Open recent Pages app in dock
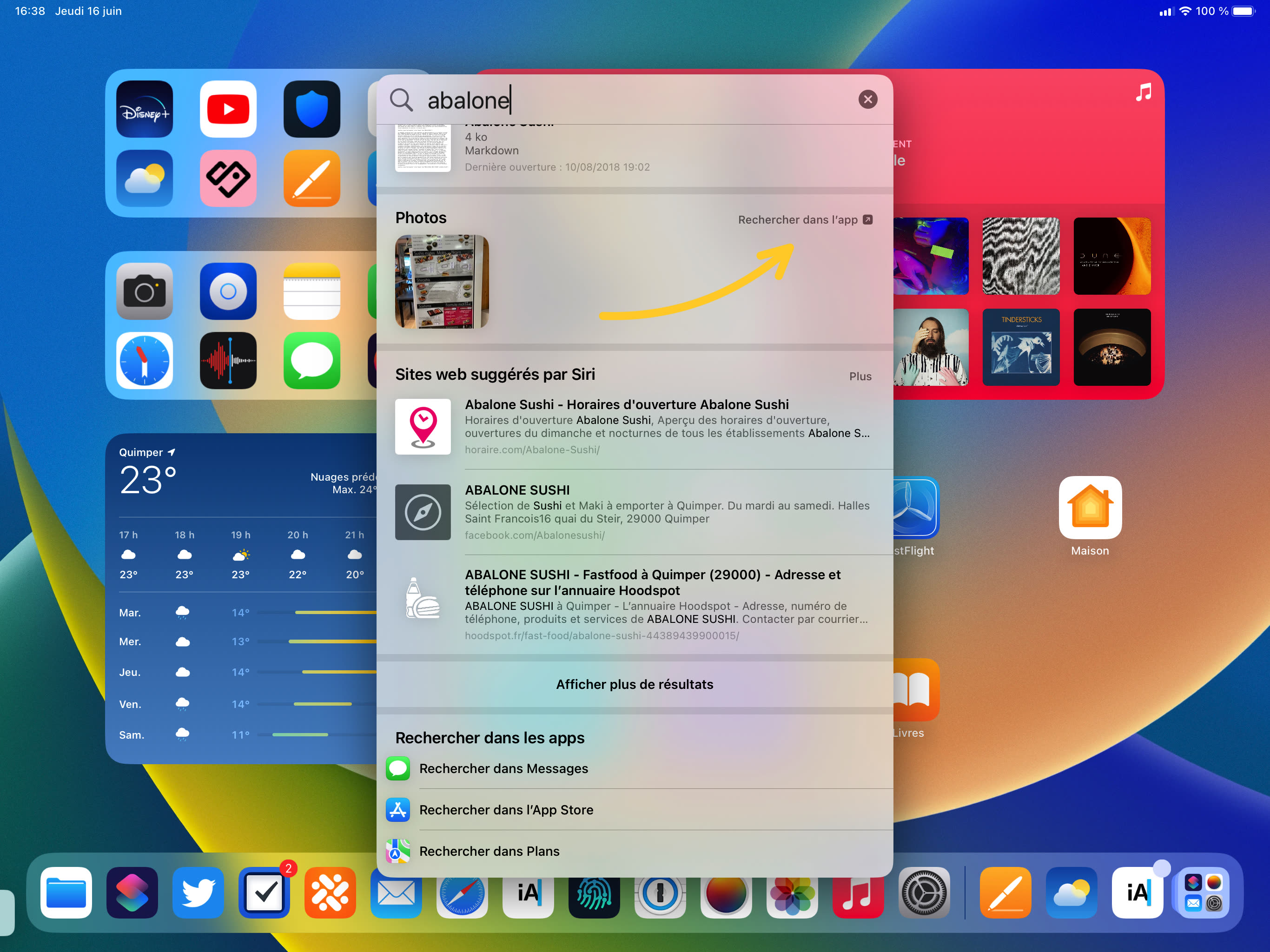Image resolution: width=1270 pixels, height=952 pixels. click(x=1005, y=892)
